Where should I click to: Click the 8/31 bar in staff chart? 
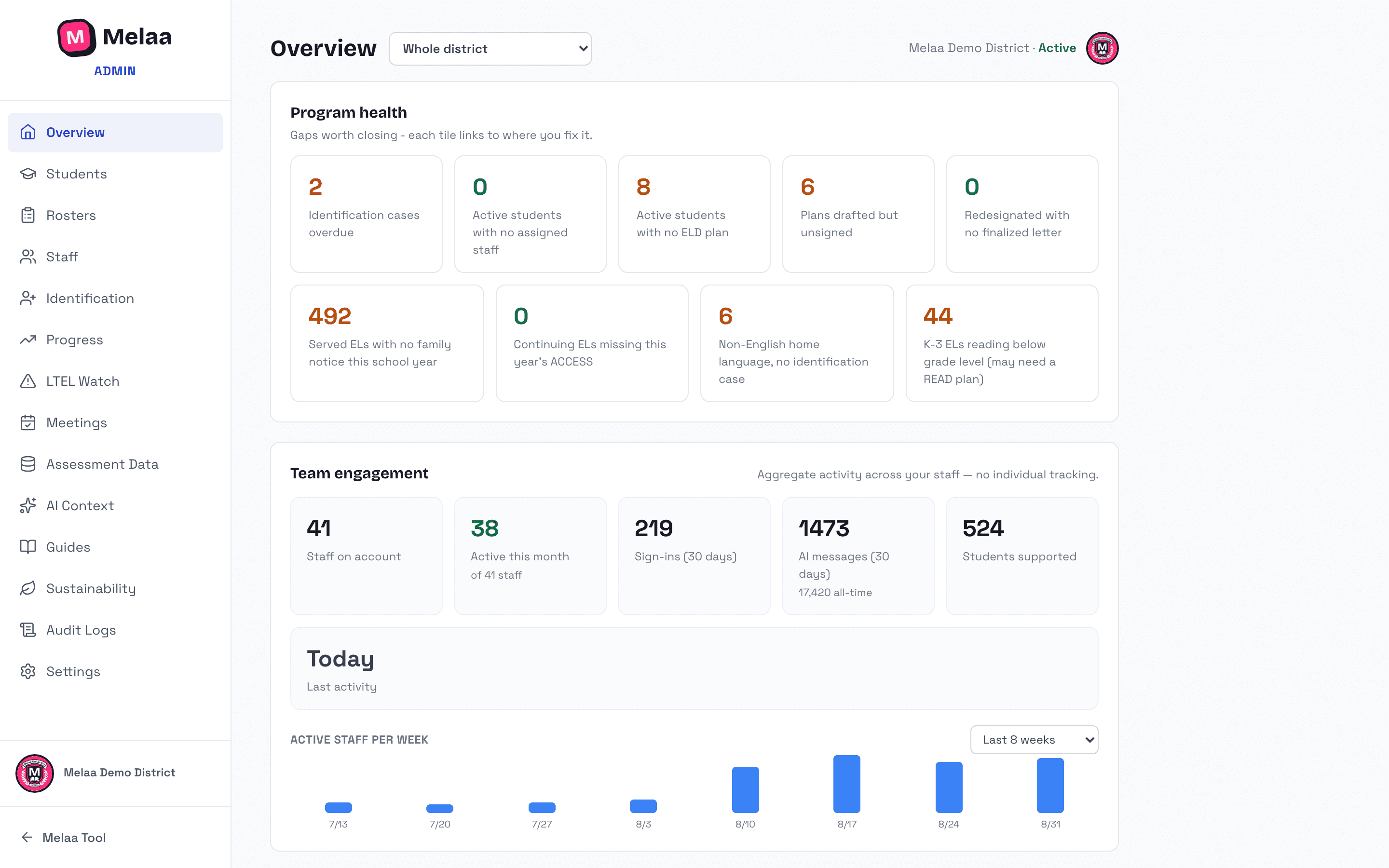click(x=1050, y=786)
